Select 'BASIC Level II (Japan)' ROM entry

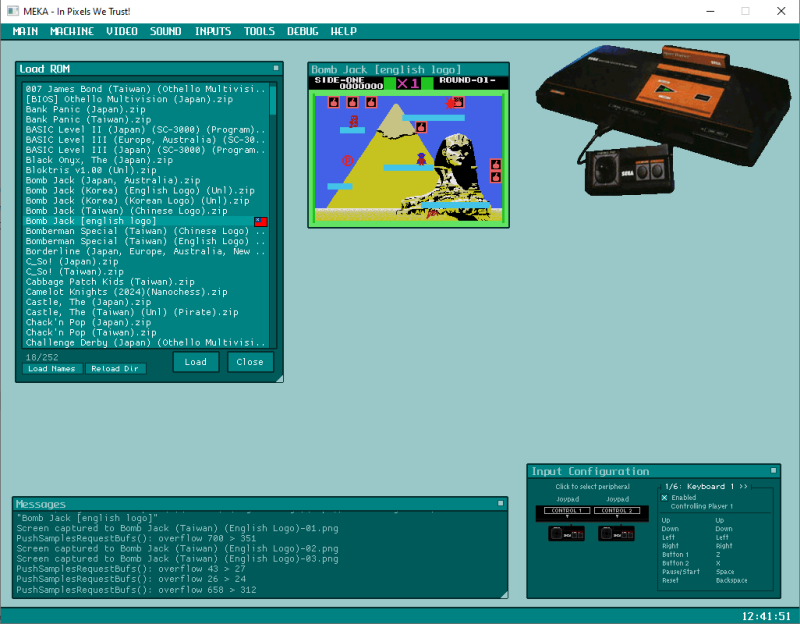pyautogui.click(x=146, y=130)
